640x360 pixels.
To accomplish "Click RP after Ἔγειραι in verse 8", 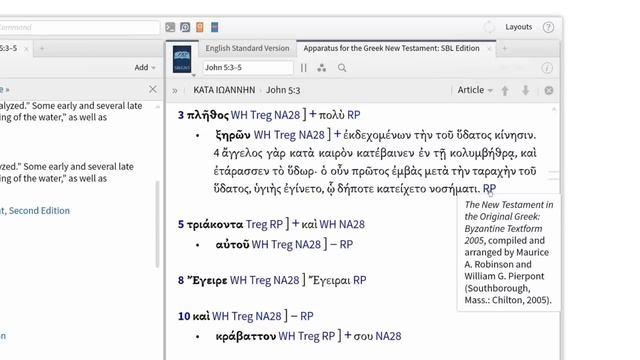I will click(x=360, y=280).
